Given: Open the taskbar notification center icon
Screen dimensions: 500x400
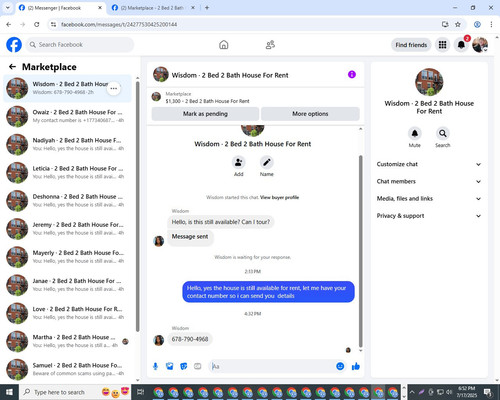Looking at the screenshot, I should coord(488,392).
